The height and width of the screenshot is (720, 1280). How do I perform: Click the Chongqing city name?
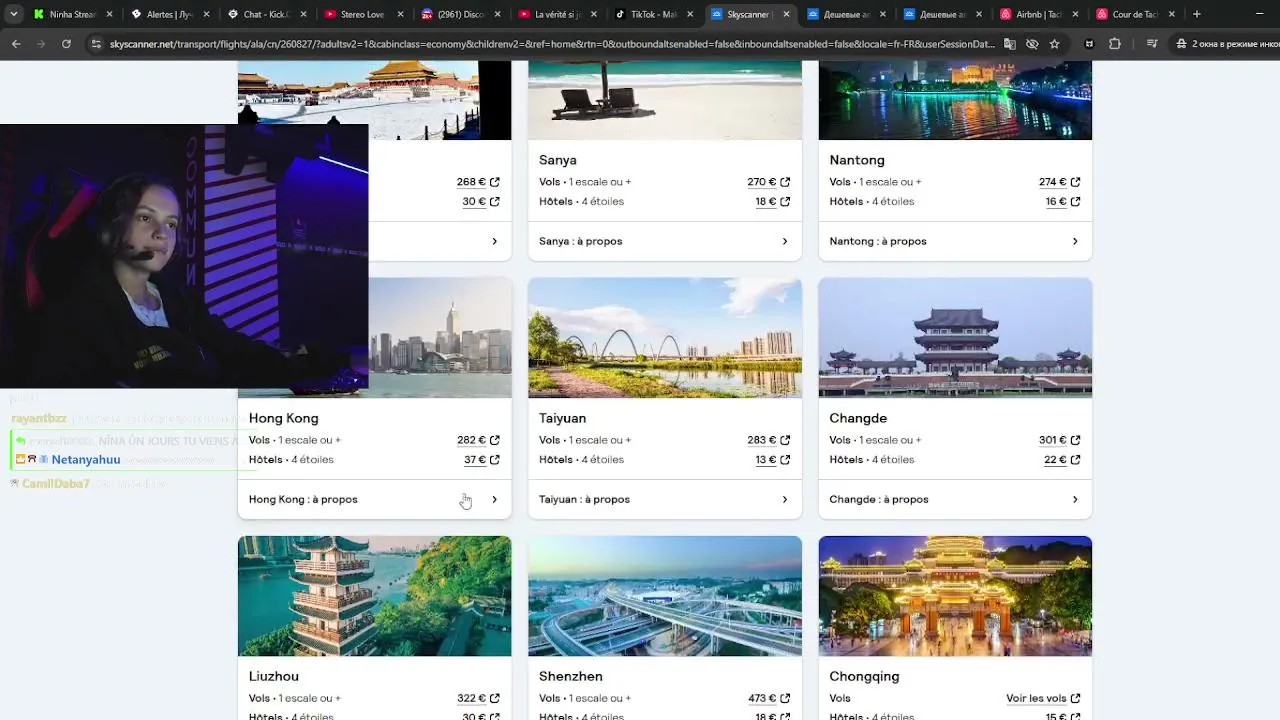[864, 676]
